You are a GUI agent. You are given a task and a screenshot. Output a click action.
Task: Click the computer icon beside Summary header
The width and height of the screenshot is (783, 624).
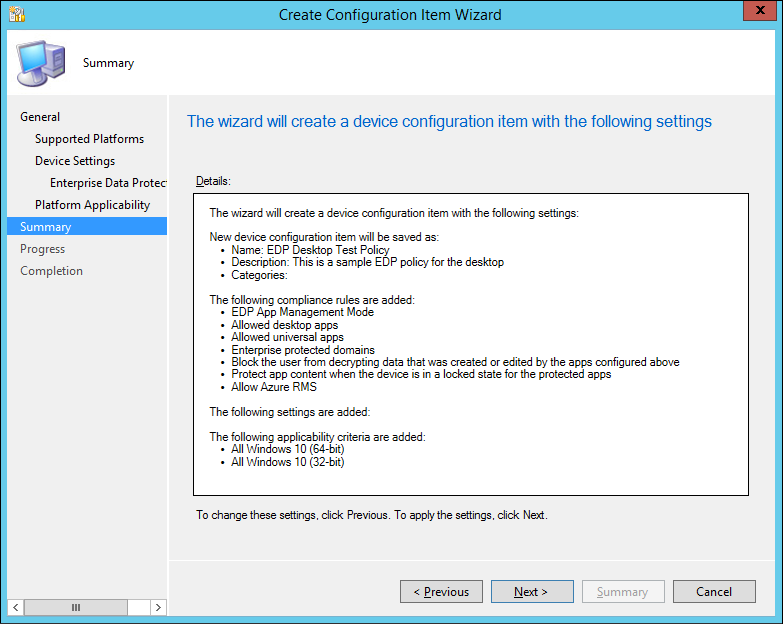(x=39, y=63)
